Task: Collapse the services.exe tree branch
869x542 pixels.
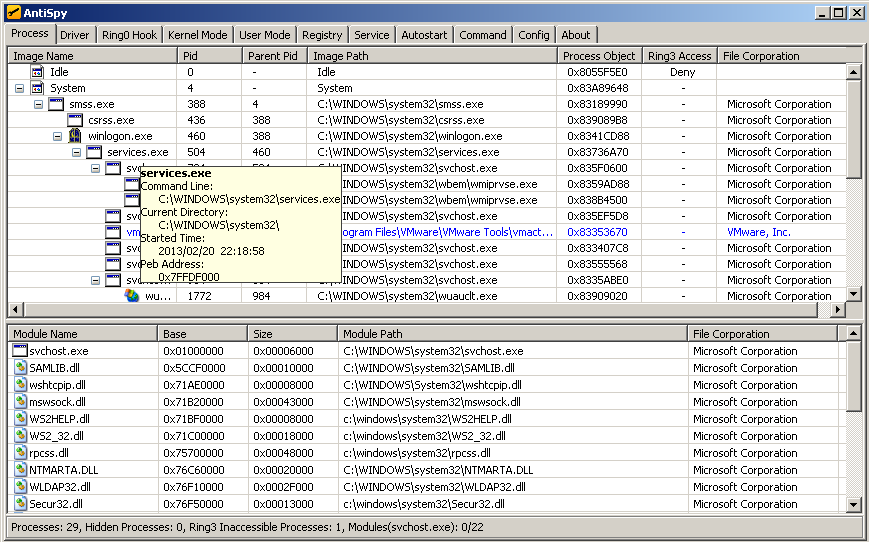Action: click(76, 152)
